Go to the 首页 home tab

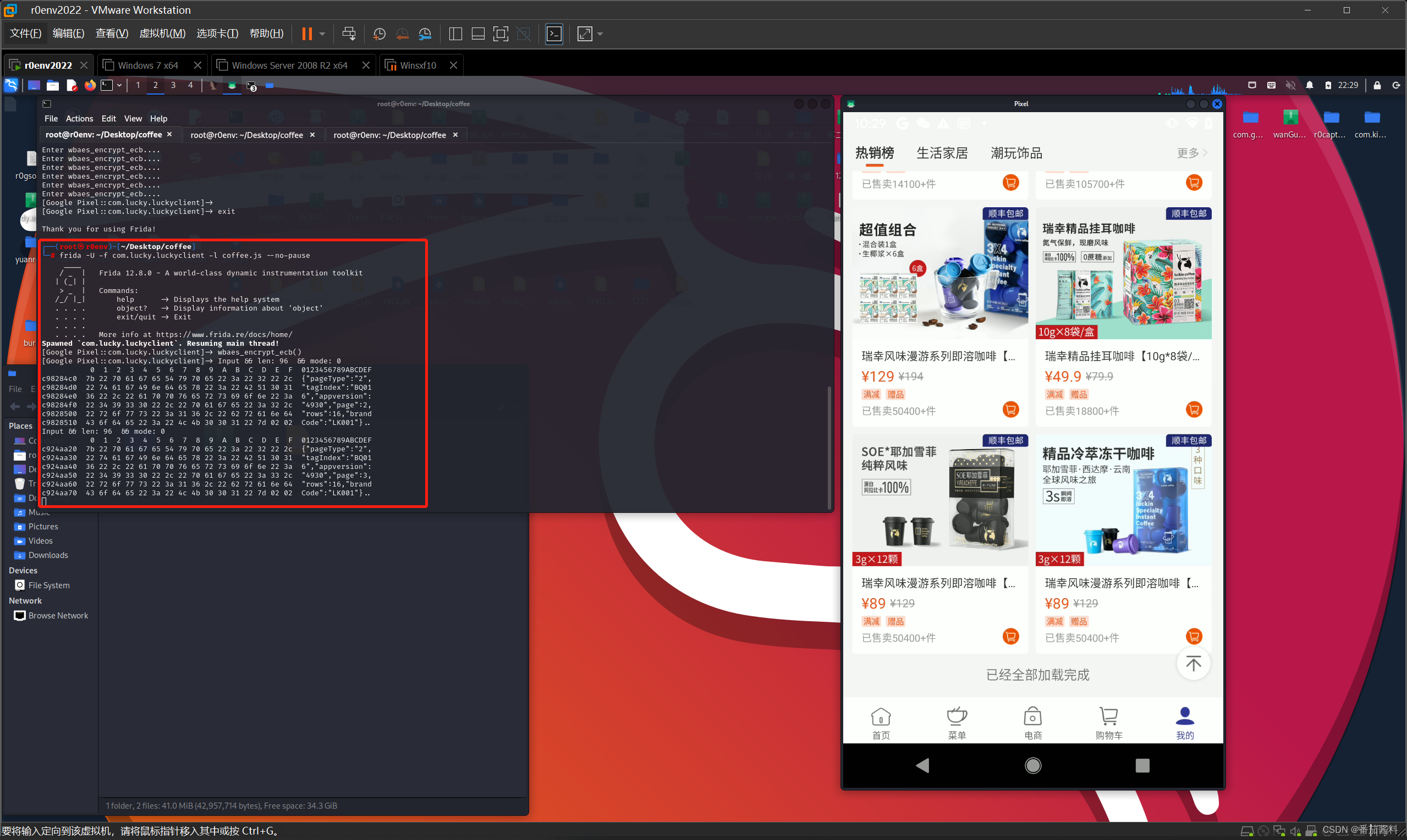(x=881, y=723)
